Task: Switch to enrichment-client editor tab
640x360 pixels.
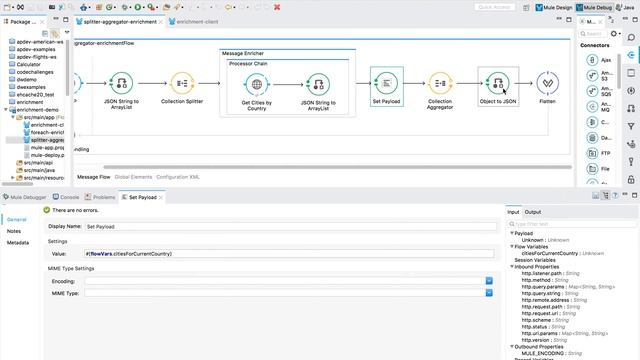Action: click(193, 22)
